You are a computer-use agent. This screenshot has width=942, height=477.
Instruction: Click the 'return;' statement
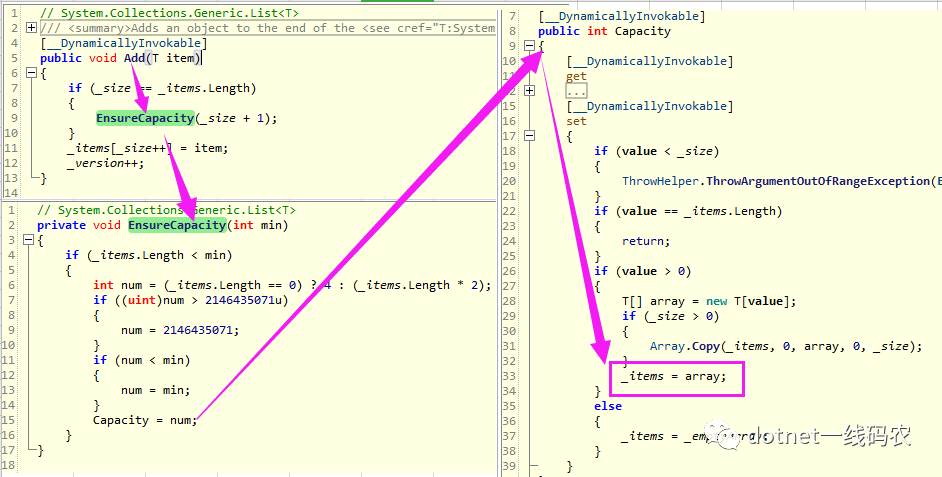646,241
